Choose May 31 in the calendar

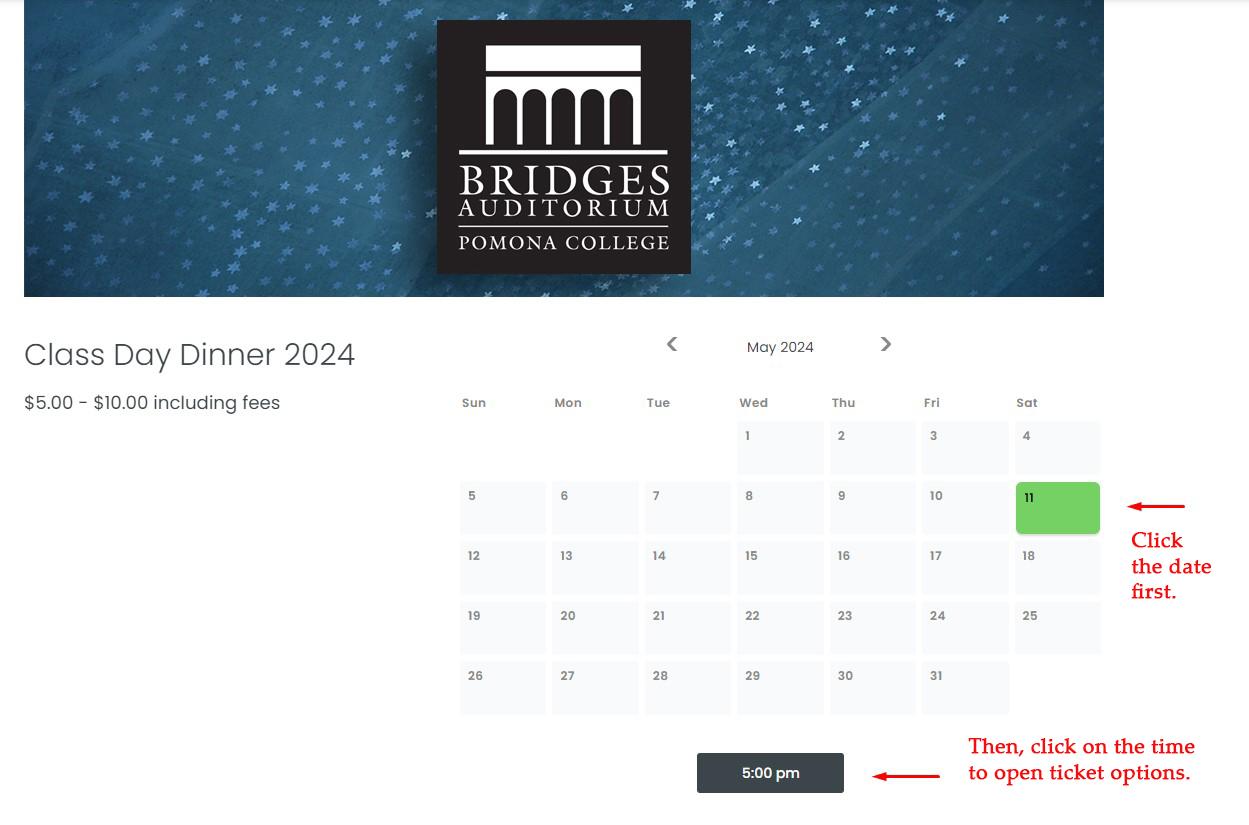(x=965, y=688)
